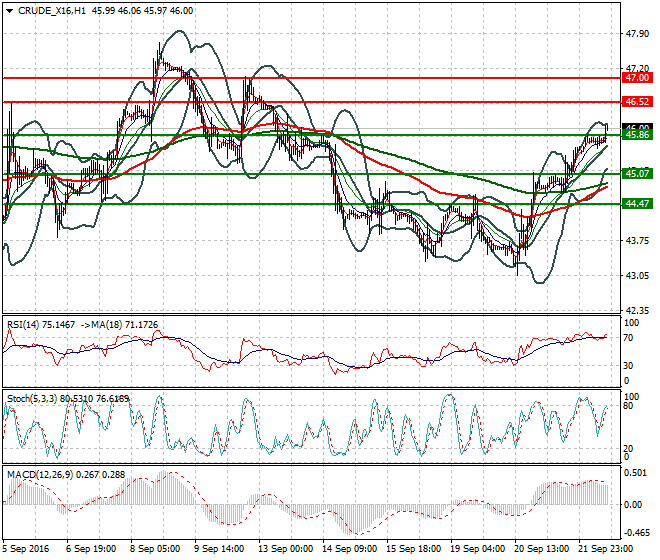The image size is (660, 560).
Task: Click the red 47.00 price level tag
Action: tap(636, 77)
